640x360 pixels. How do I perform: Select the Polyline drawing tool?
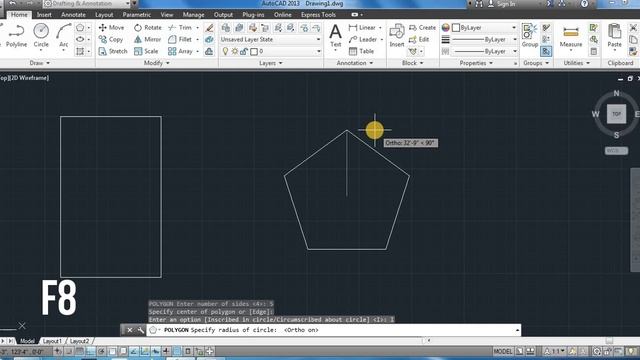click(x=16, y=36)
